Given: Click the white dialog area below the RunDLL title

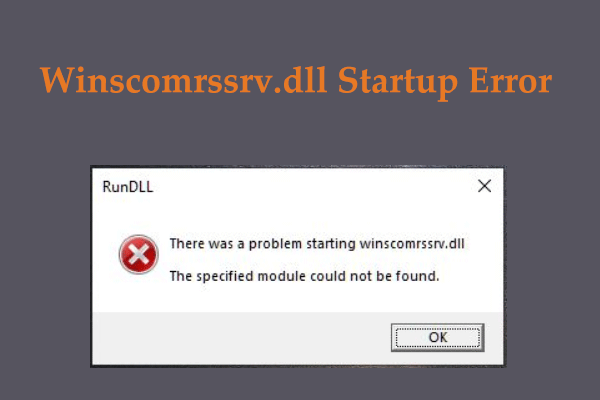Looking at the screenshot, I should [x=298, y=216].
